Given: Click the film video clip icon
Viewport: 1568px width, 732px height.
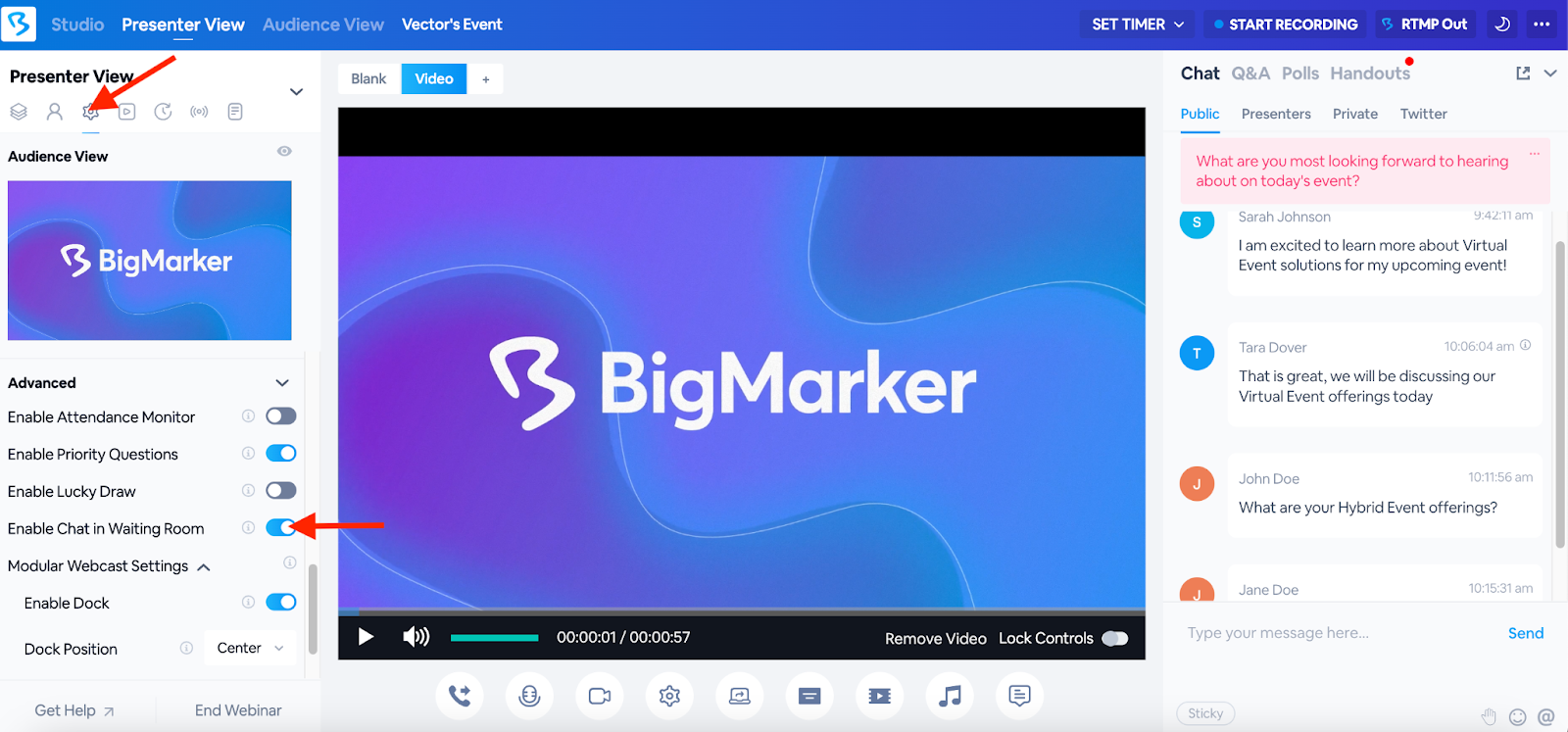Looking at the screenshot, I should point(880,696).
